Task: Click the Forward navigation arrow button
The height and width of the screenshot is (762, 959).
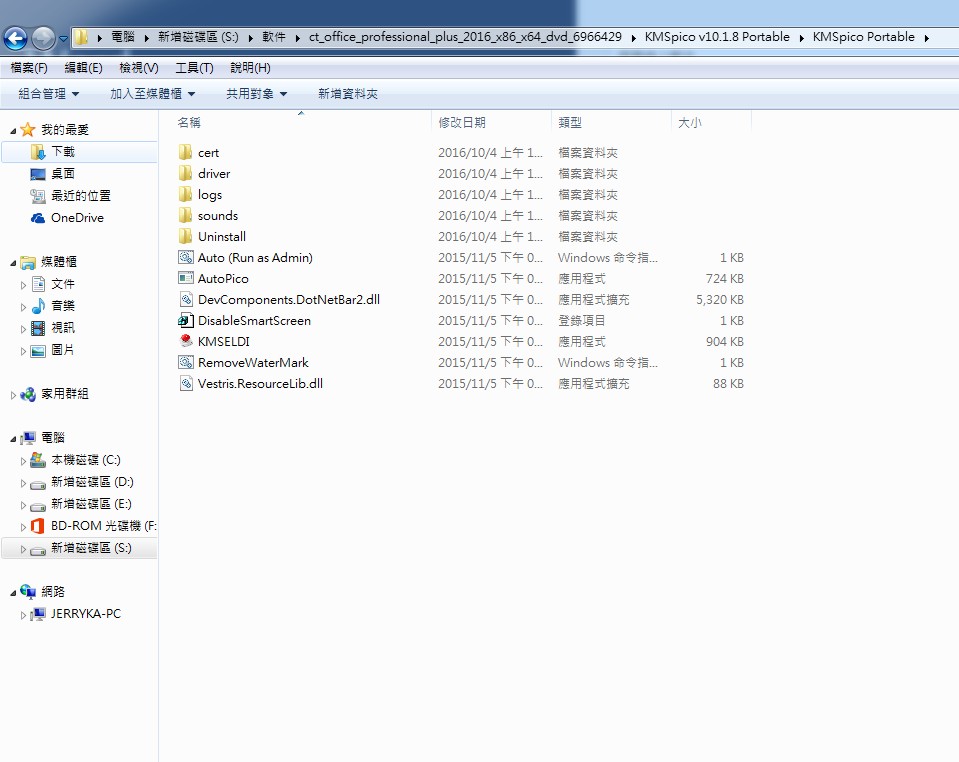Action: (43, 39)
